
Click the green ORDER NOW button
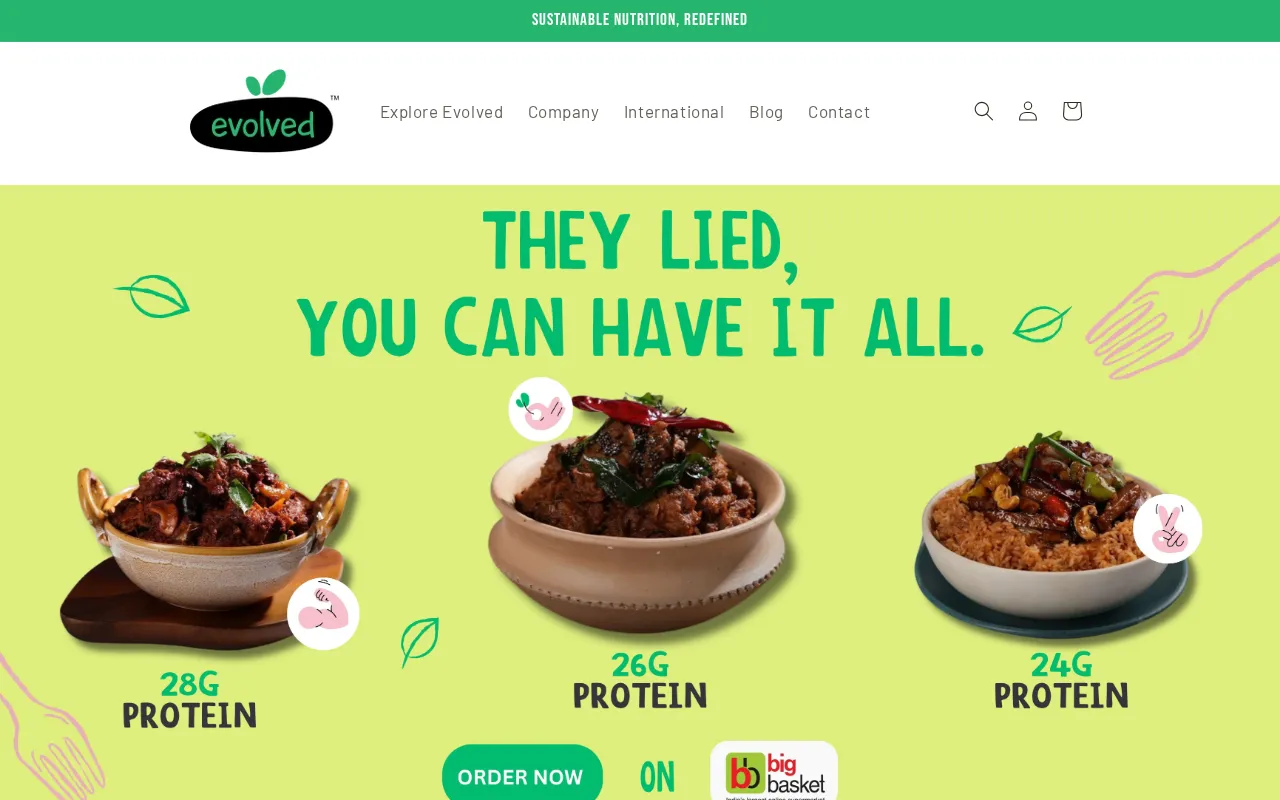coord(522,775)
